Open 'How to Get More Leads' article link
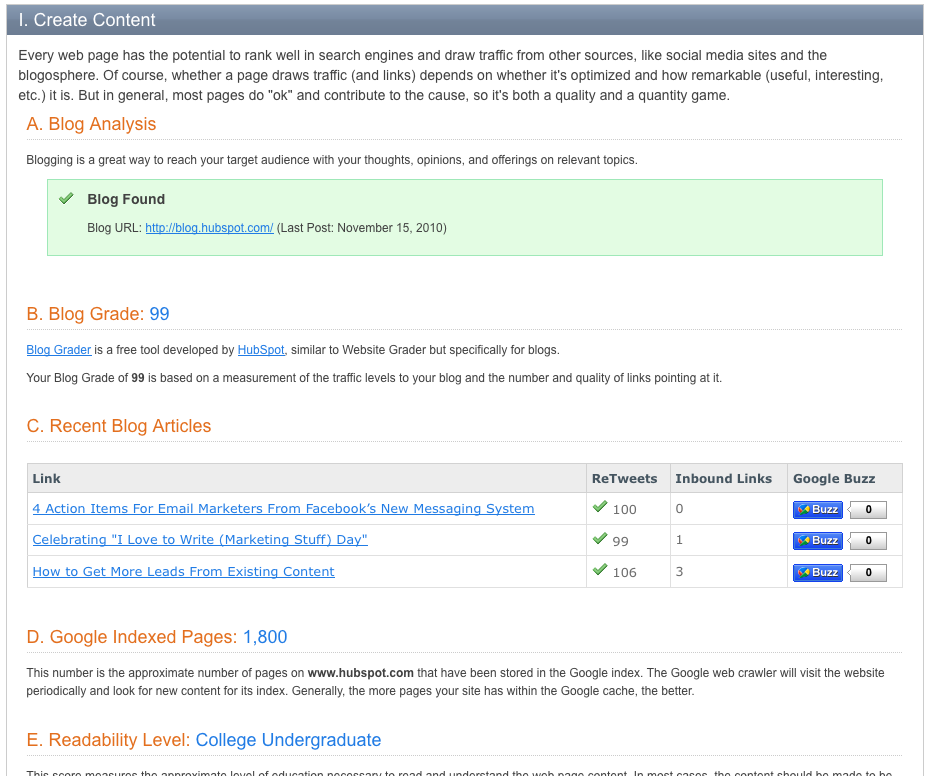 click(183, 572)
